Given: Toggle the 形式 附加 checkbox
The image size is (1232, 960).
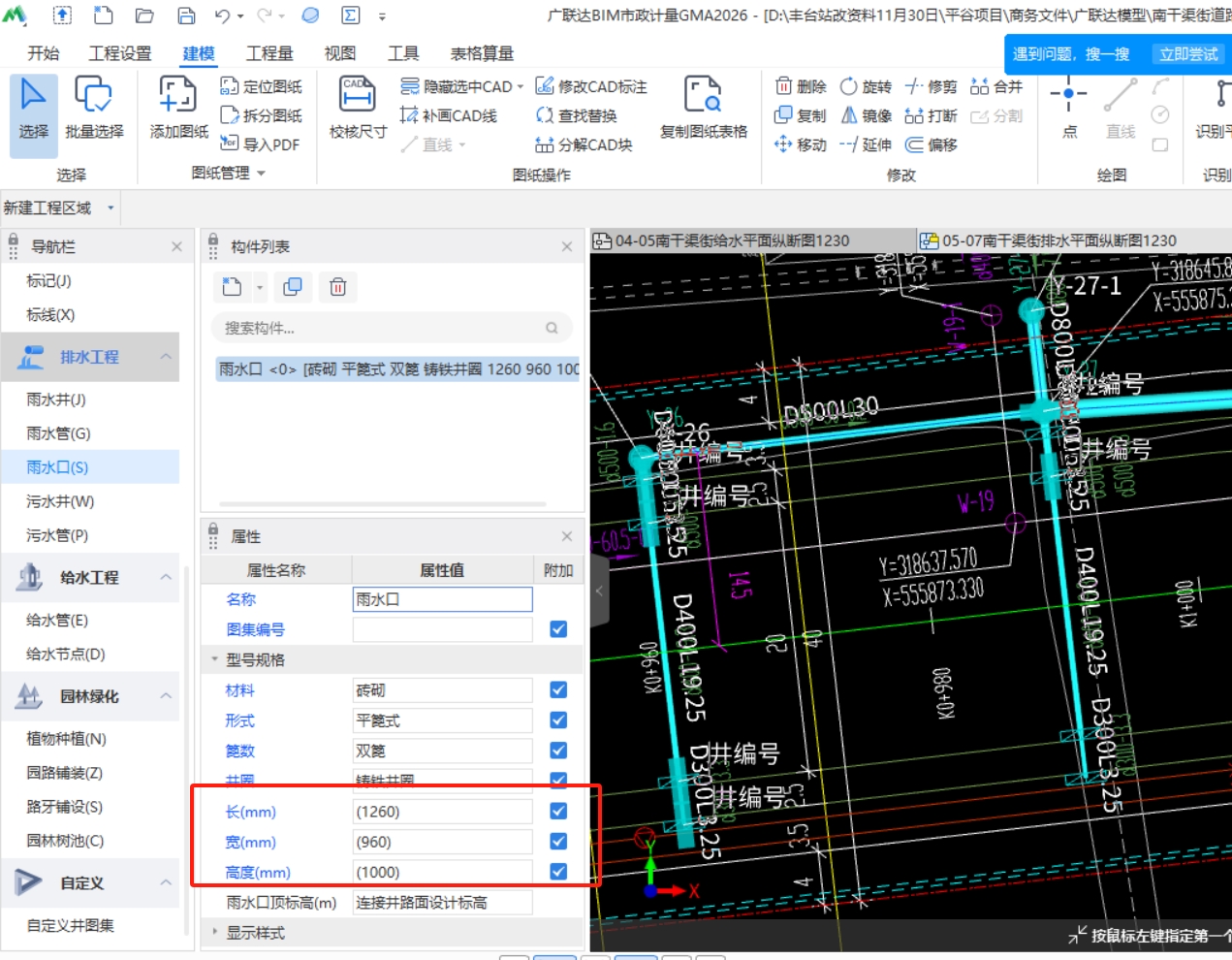Looking at the screenshot, I should click(558, 720).
